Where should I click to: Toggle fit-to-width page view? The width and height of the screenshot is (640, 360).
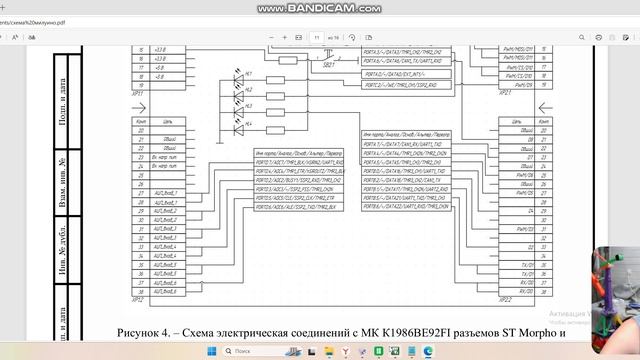[x=299, y=37]
